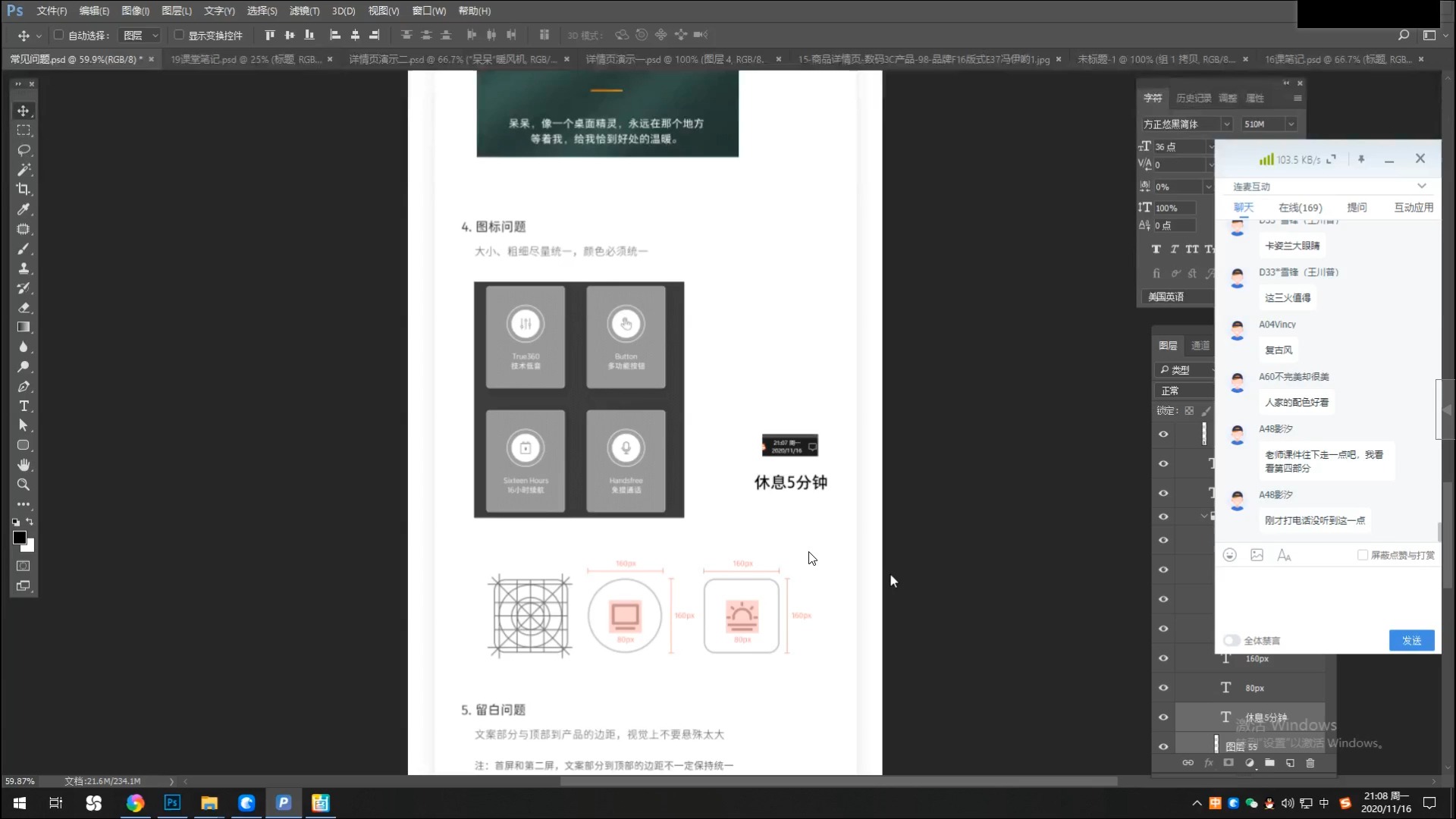Switch to the 提问 tab in chat
Screen dimensions: 1456x819
click(x=1357, y=208)
